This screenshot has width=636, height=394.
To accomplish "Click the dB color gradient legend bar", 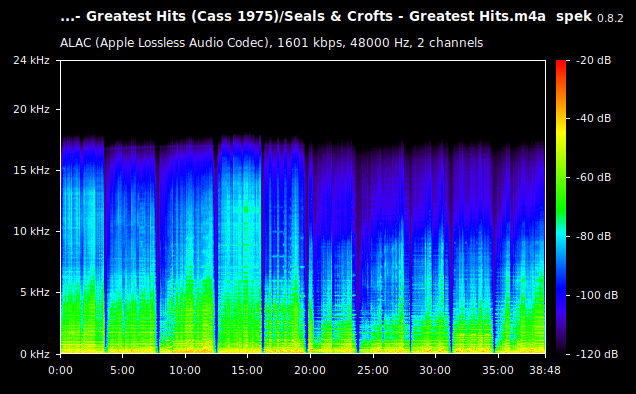I will click(561, 207).
